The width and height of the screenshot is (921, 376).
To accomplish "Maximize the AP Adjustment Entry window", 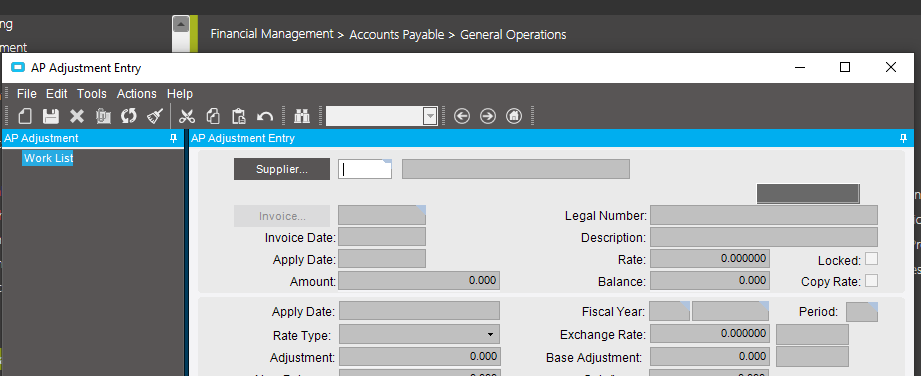I will pyautogui.click(x=845, y=67).
